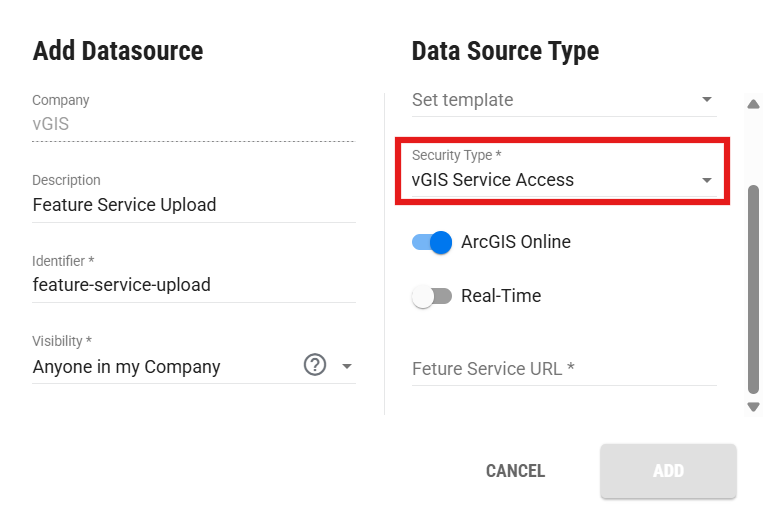Click the Real-Time label text
The width and height of the screenshot is (767, 517).
tap(501, 296)
